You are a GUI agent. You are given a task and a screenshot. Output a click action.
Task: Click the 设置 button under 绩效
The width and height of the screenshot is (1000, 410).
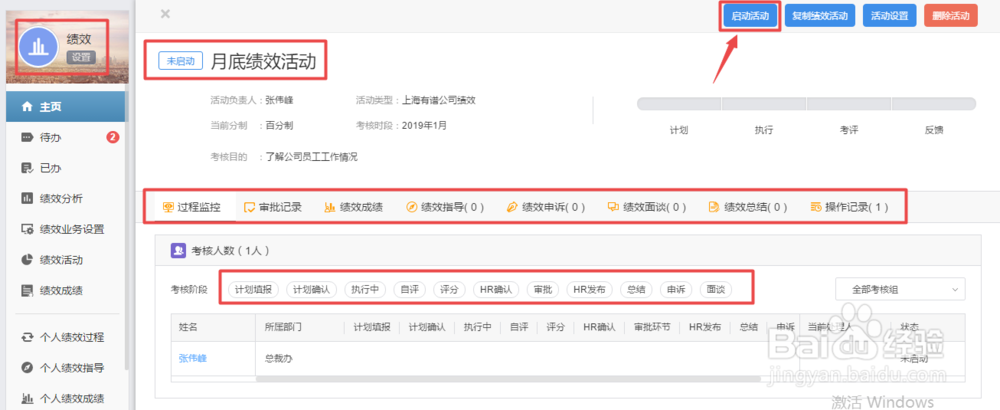(x=81, y=57)
